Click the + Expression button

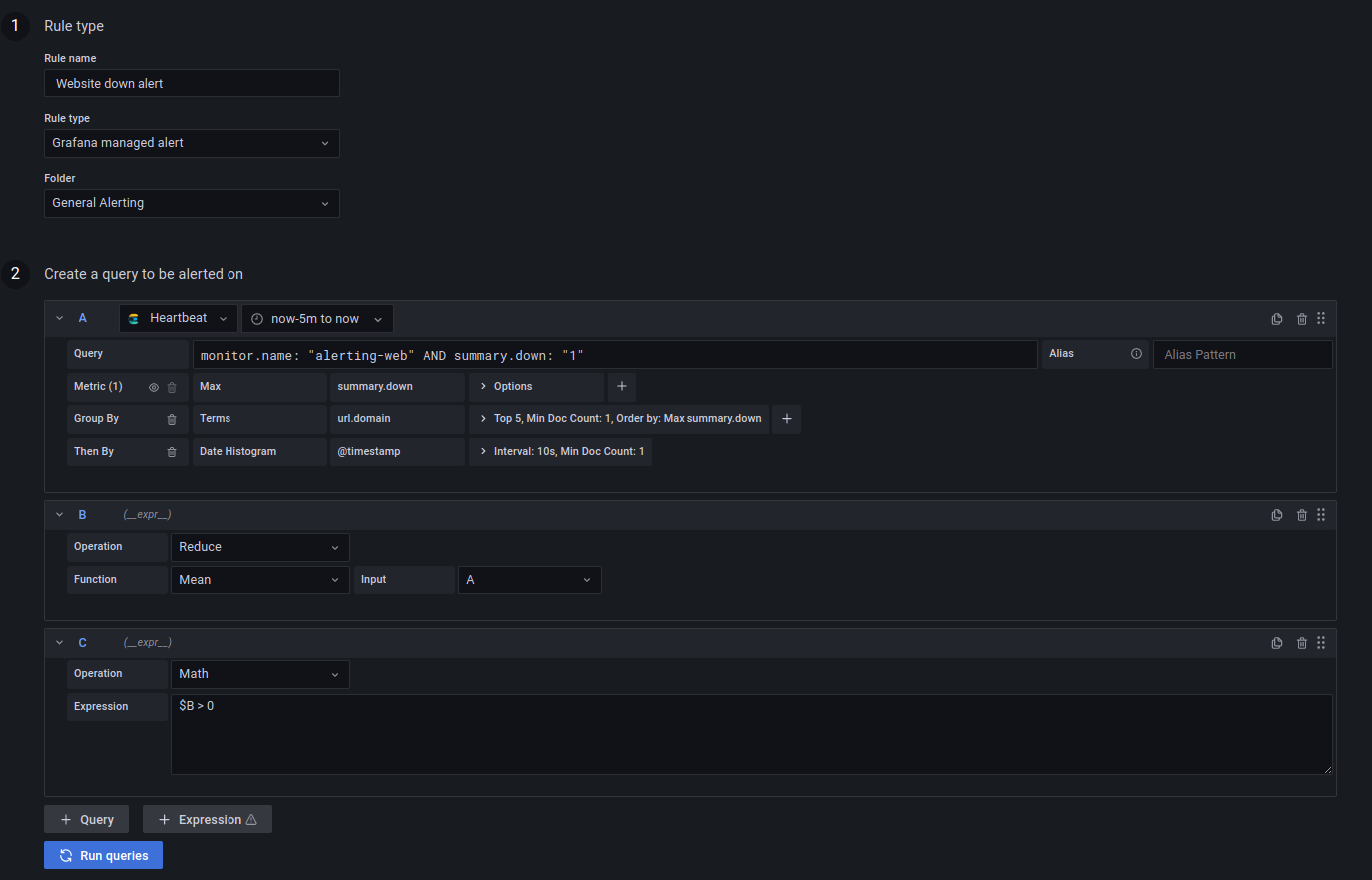click(208, 819)
